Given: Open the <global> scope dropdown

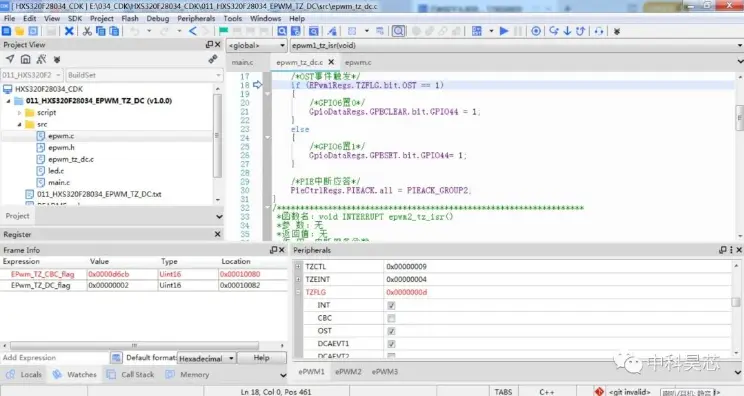Looking at the screenshot, I should click(257, 46).
